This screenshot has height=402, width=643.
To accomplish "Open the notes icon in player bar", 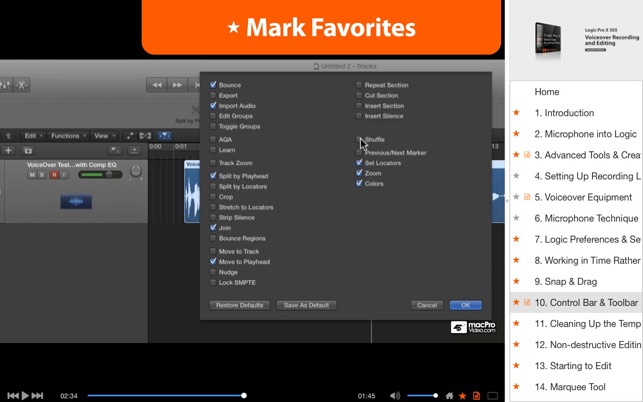I will point(477,396).
